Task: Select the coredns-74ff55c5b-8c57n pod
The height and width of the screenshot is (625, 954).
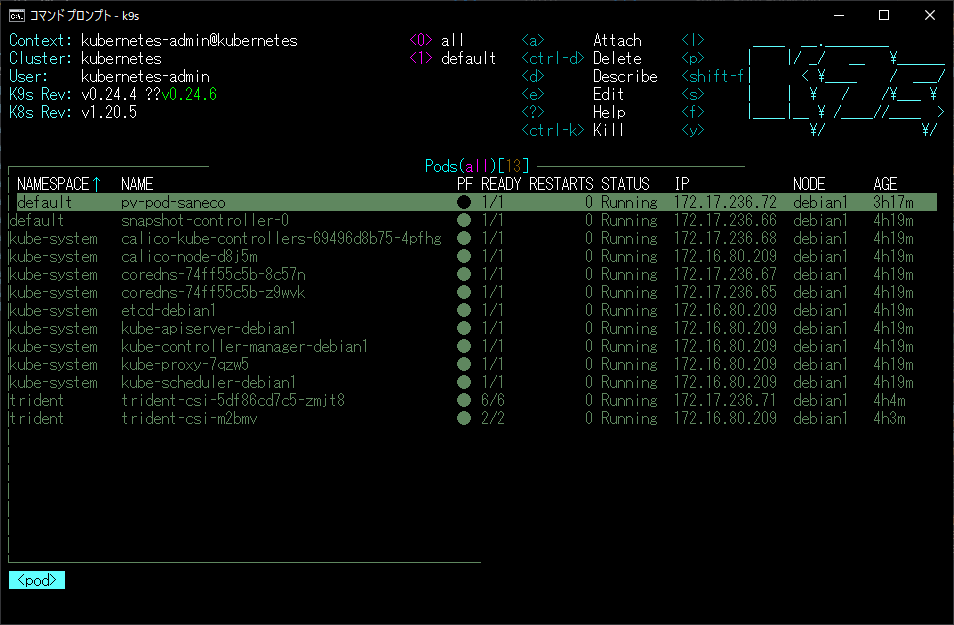Action: pos(213,274)
